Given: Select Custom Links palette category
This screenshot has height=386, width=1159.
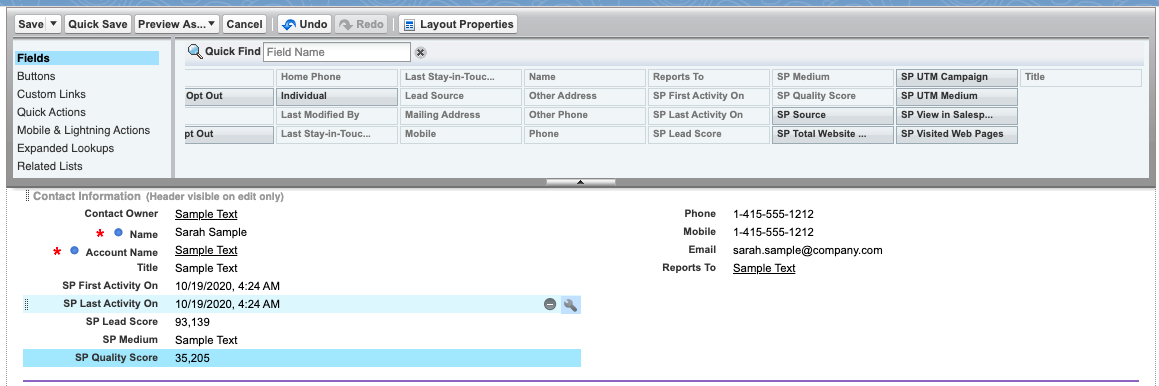Looking at the screenshot, I should 51,94.
